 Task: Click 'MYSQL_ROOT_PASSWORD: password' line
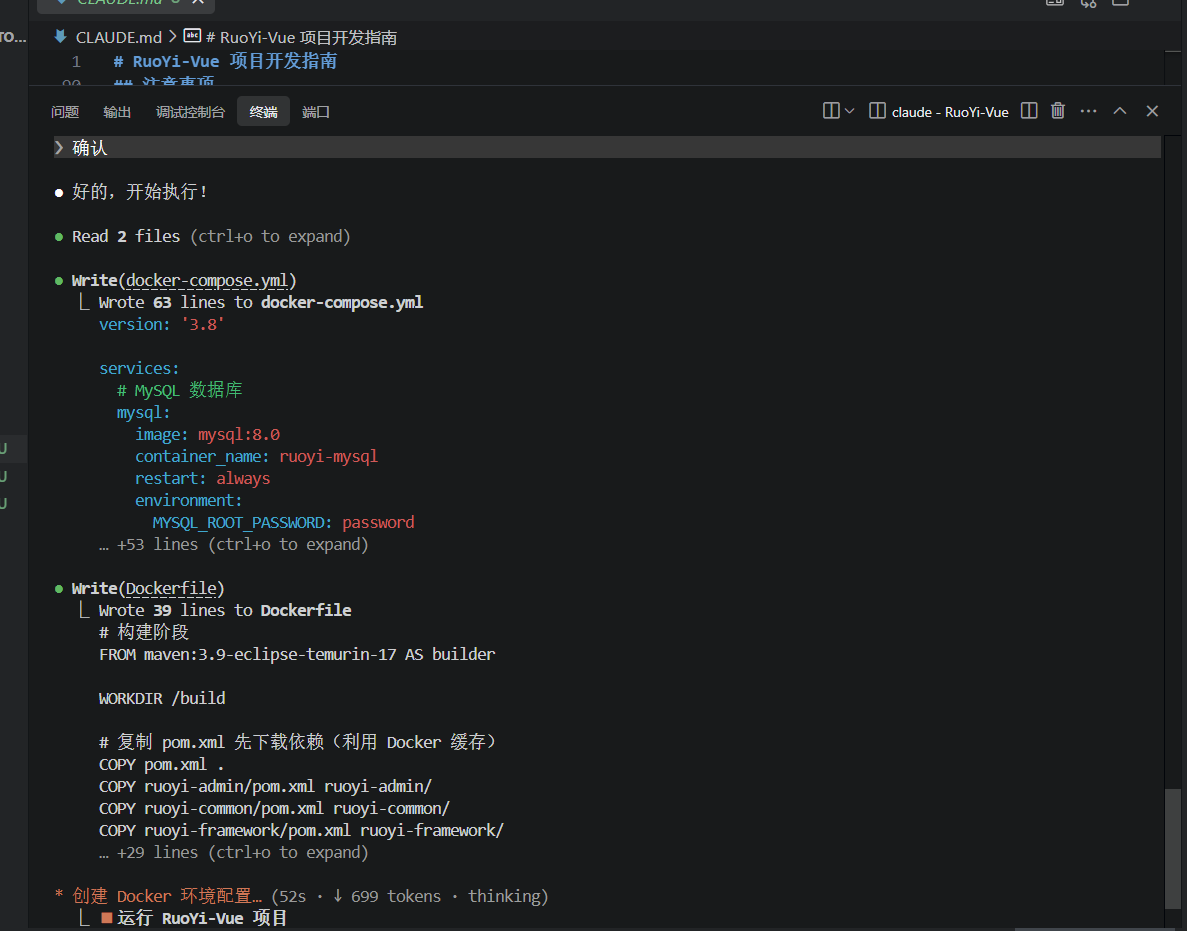point(283,522)
